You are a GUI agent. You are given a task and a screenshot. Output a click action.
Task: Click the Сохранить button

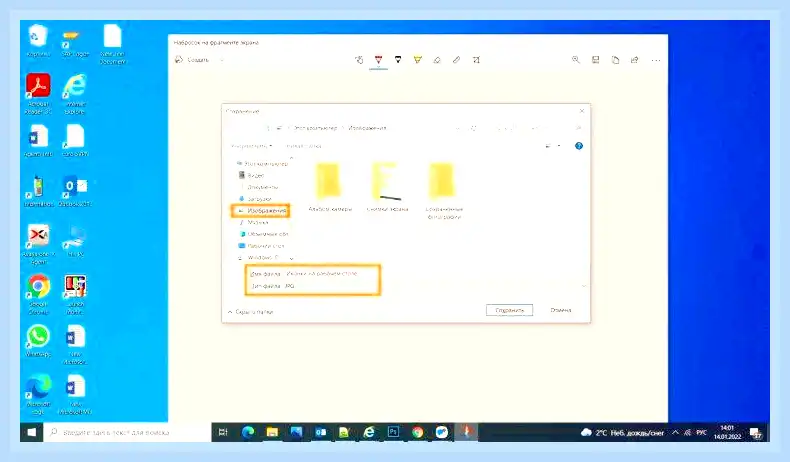[x=509, y=310]
